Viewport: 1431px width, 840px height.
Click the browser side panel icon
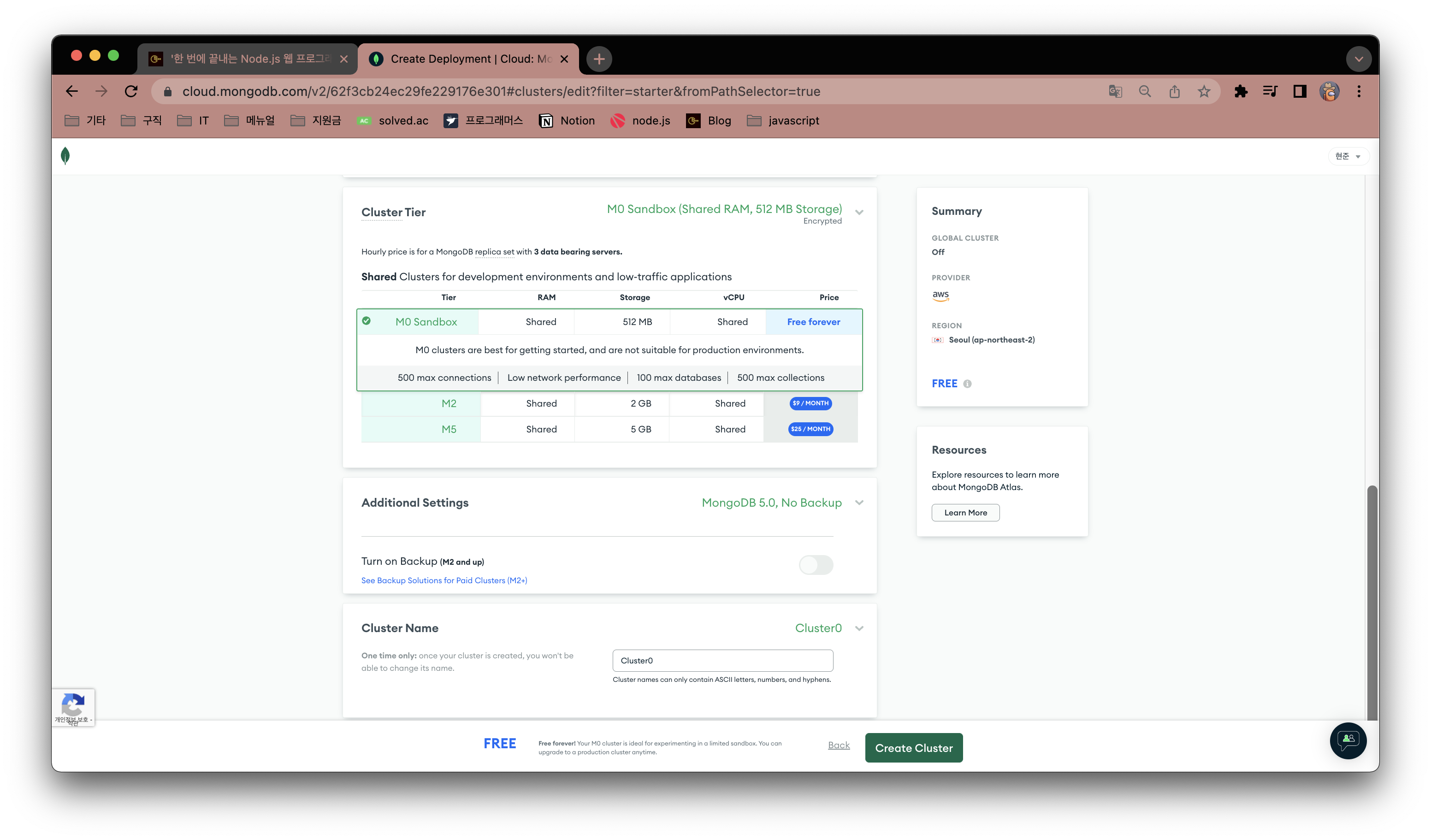[x=1299, y=91]
